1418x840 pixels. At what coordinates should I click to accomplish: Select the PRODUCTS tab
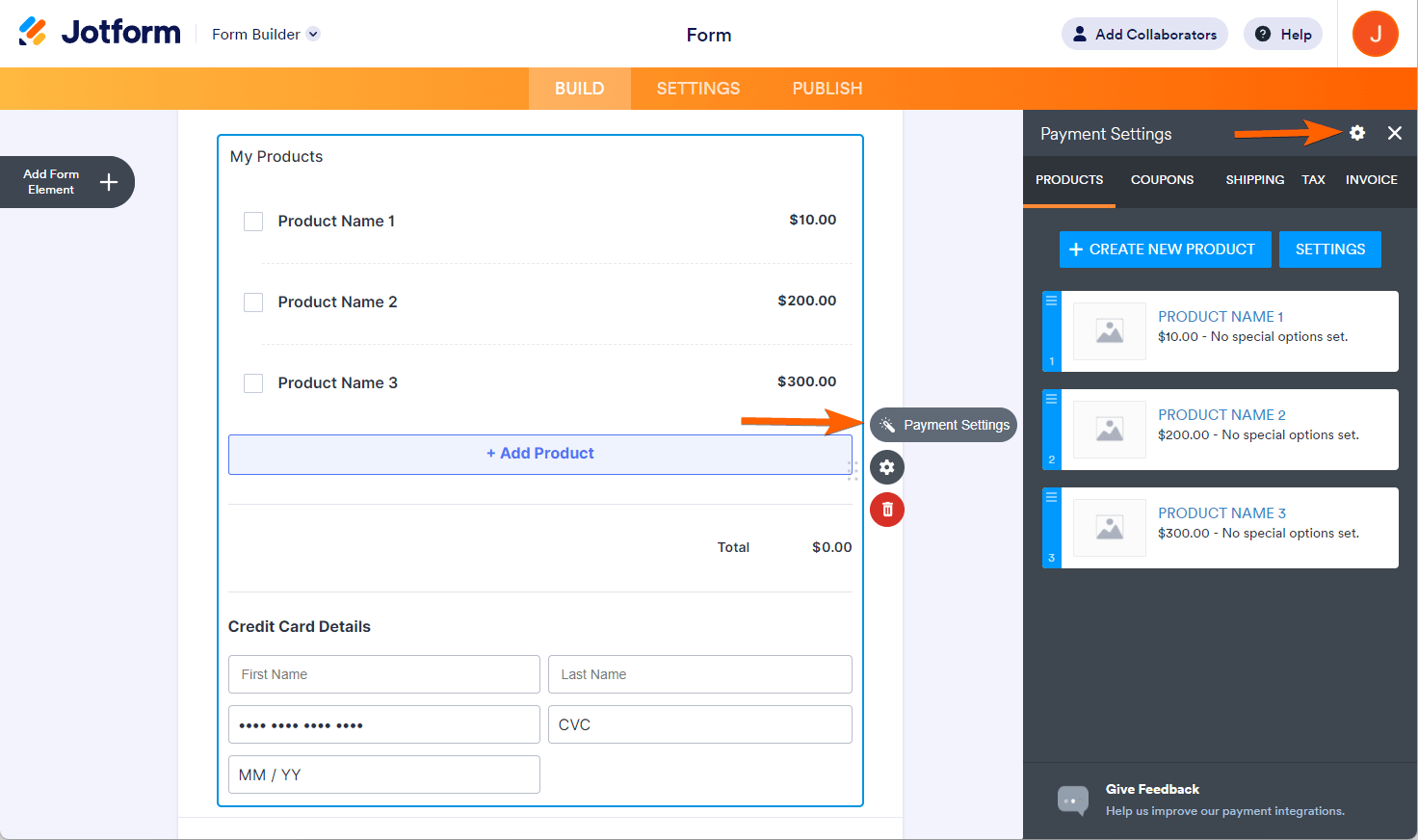1069,180
